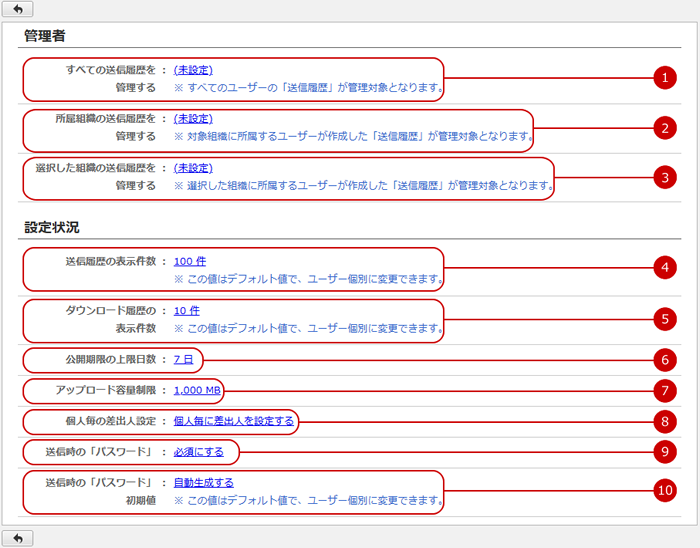Screen dimensions: 700x548
Task: Click the 自動生成する password default link
Action: pyautogui.click(x=203, y=482)
